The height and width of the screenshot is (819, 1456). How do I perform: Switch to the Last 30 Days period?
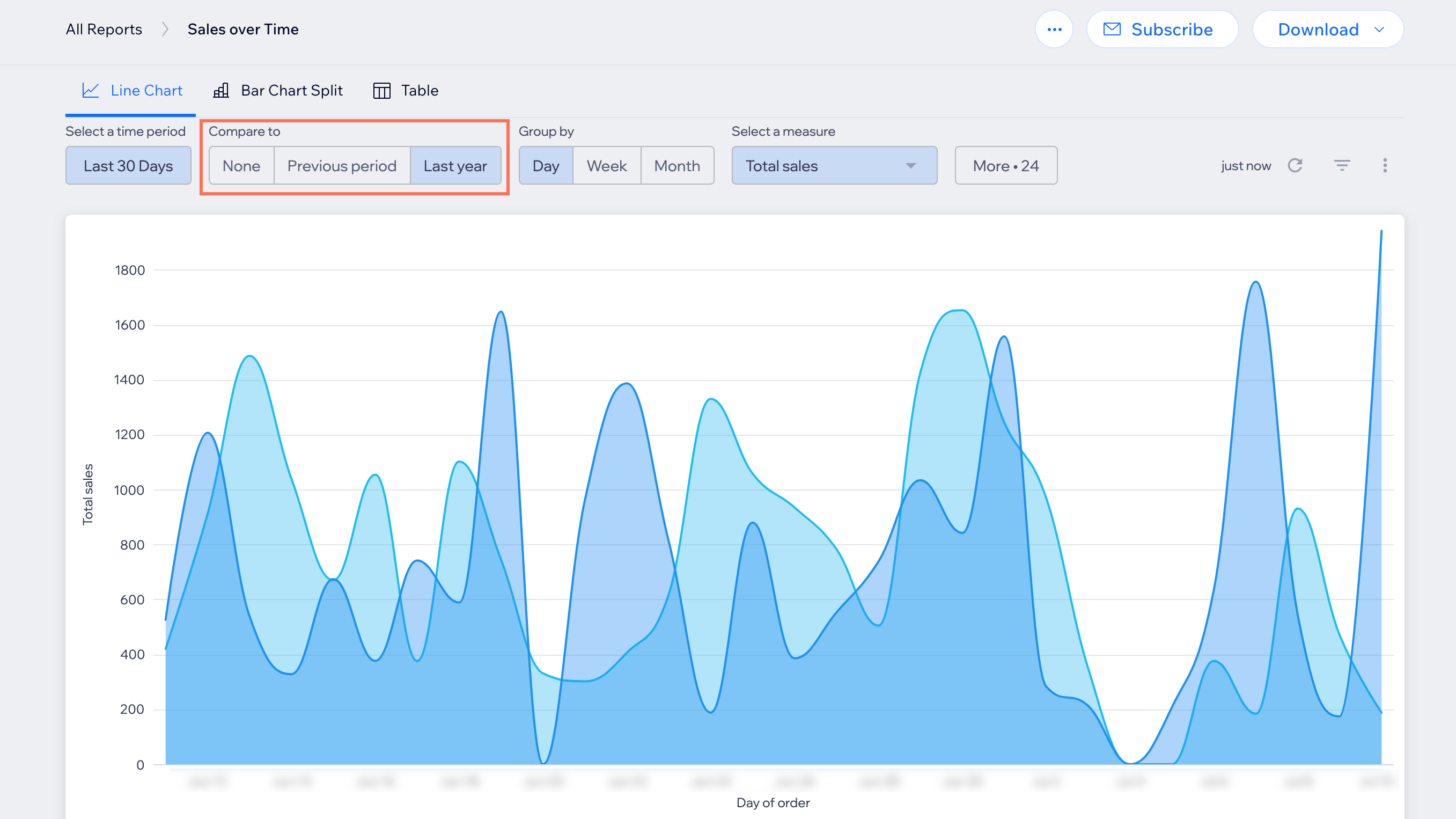[x=127, y=166]
